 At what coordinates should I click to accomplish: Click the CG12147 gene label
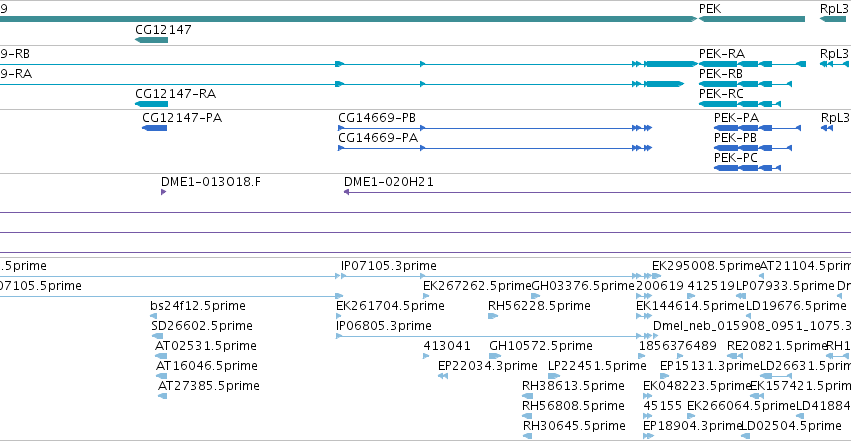pyautogui.click(x=163, y=30)
